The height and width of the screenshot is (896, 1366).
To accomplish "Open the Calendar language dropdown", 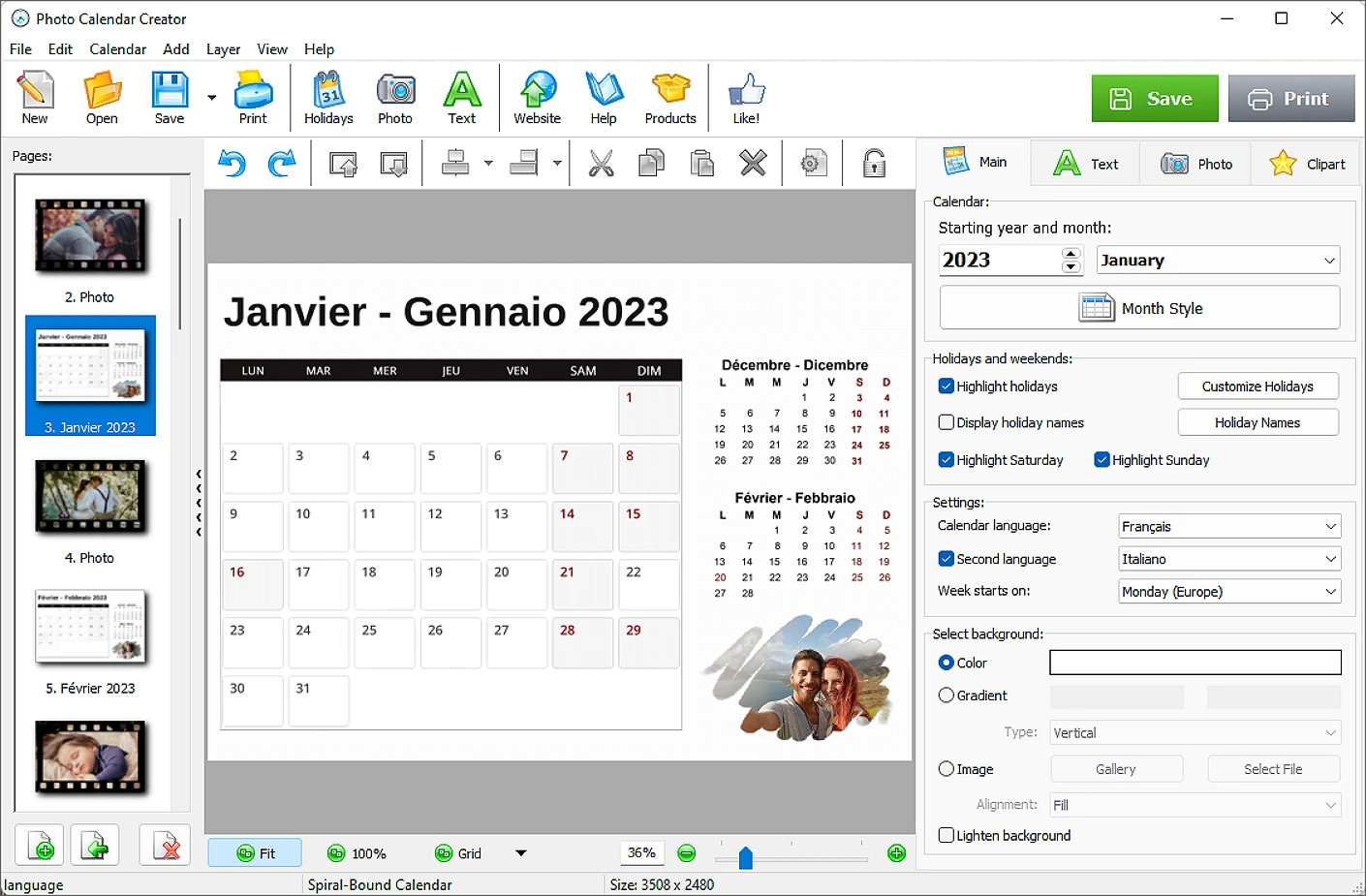I will click(x=1229, y=526).
